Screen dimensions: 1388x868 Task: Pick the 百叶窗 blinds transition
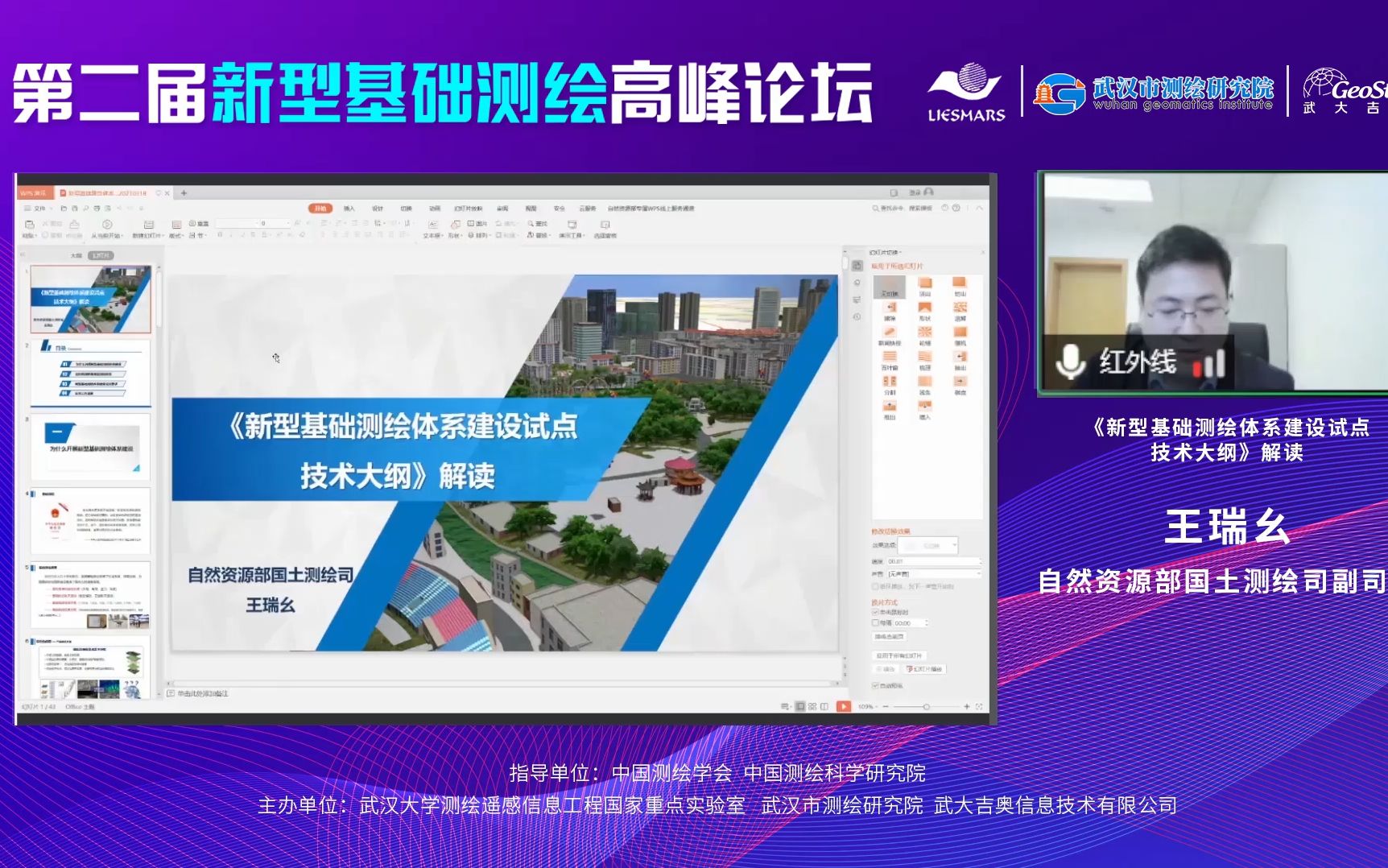pos(890,361)
